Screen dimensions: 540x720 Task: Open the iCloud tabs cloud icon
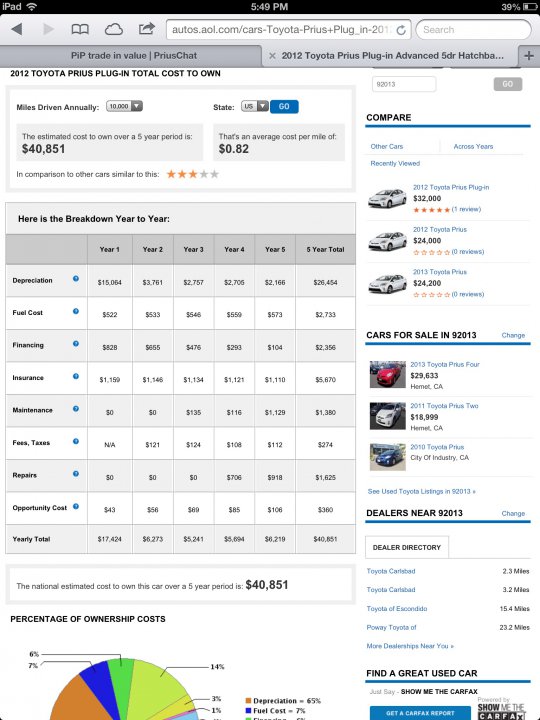click(113, 29)
